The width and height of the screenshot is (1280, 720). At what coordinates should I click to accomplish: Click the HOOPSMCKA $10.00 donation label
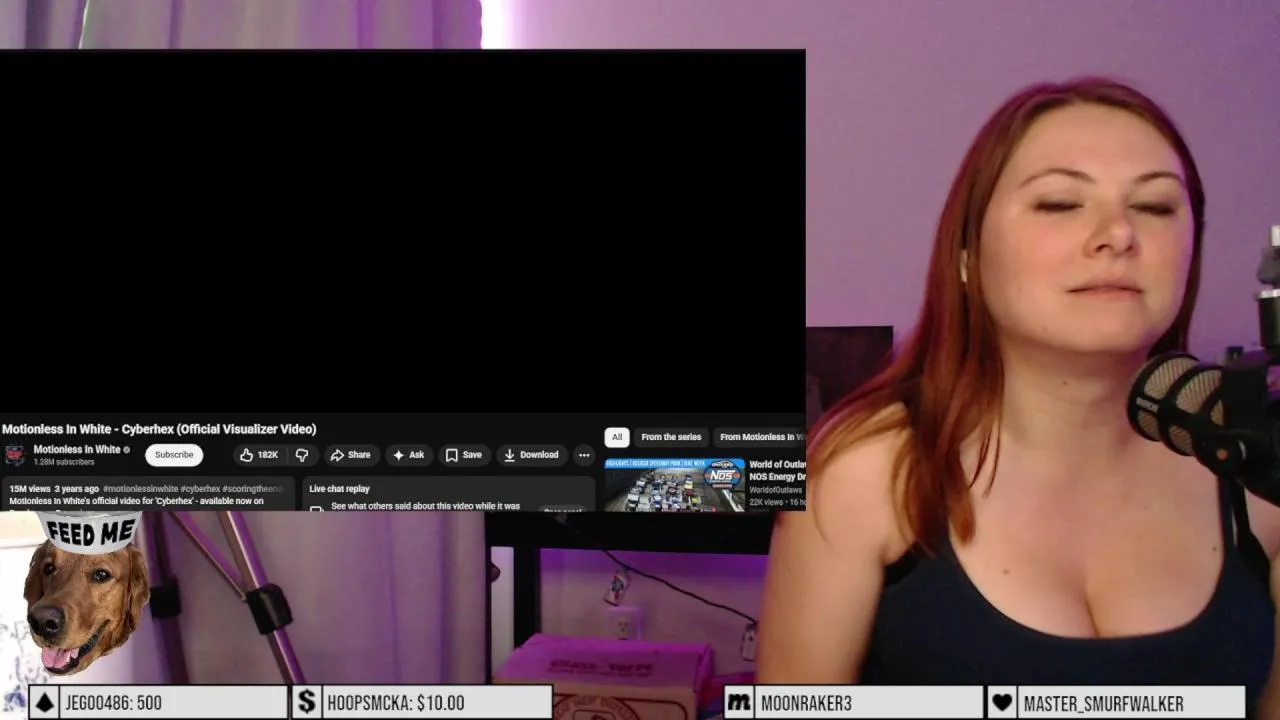point(396,703)
